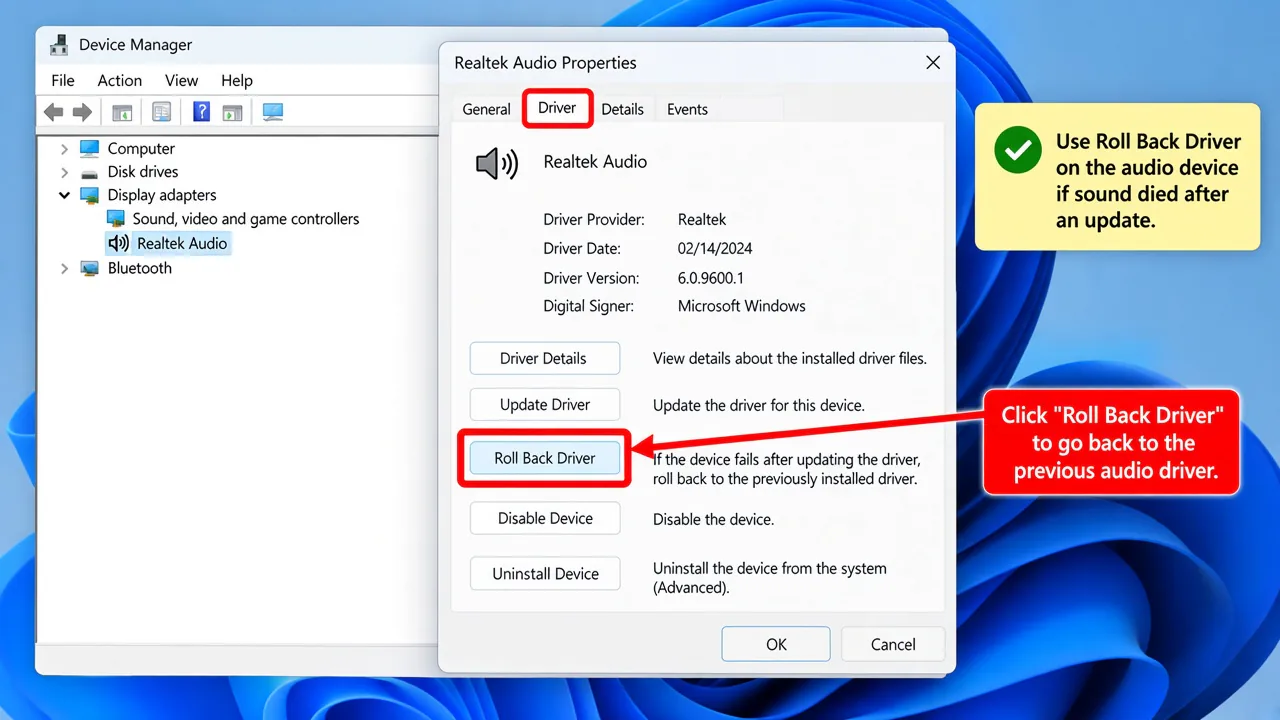Collapse the Display adapters tree node
1280x720 pixels.
[x=64, y=195]
